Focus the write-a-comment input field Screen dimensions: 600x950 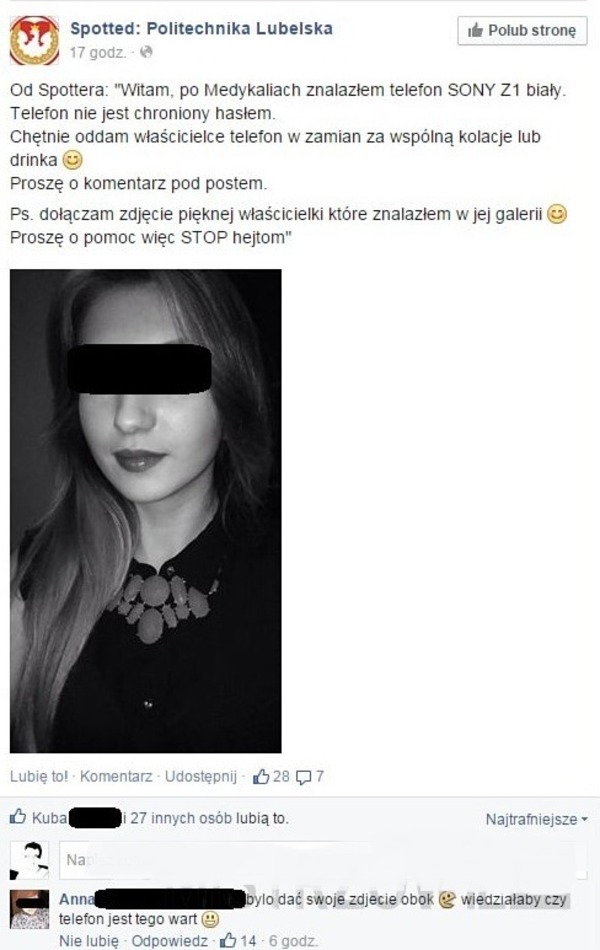(x=323, y=860)
